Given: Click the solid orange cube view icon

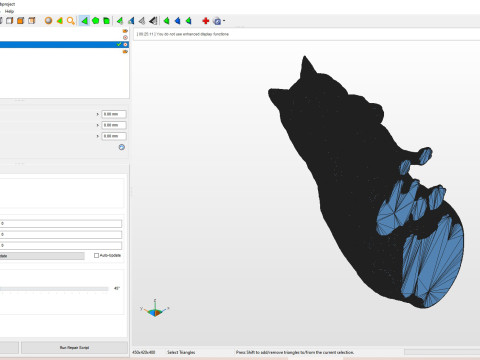Looking at the screenshot, I should 21,21.
